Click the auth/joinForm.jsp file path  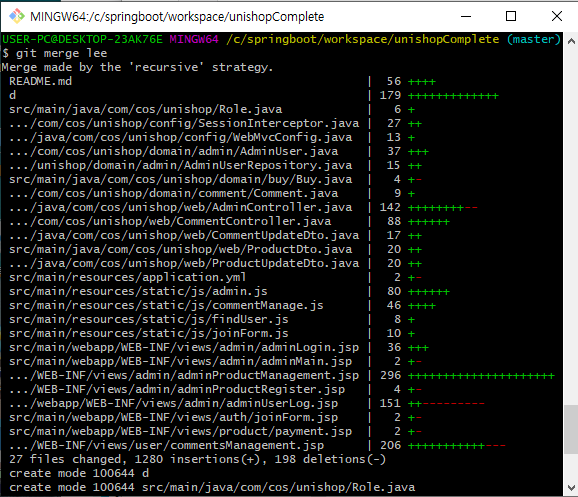174,417
